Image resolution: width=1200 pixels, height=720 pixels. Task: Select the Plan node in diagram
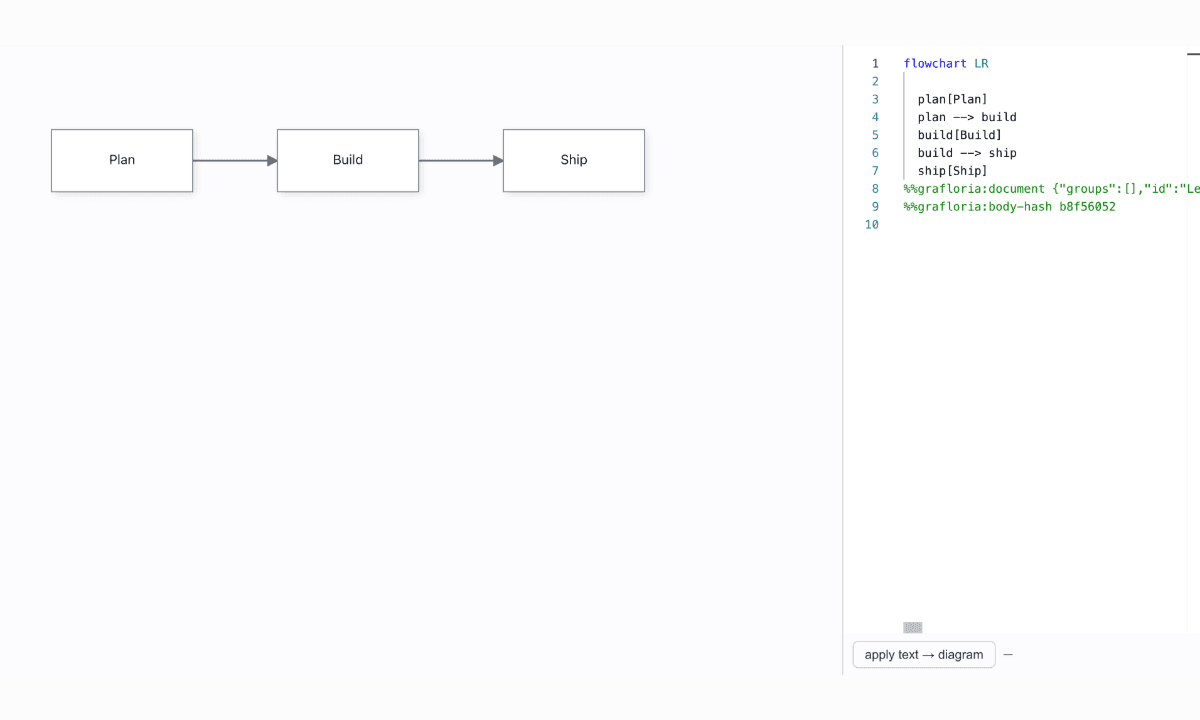122,160
